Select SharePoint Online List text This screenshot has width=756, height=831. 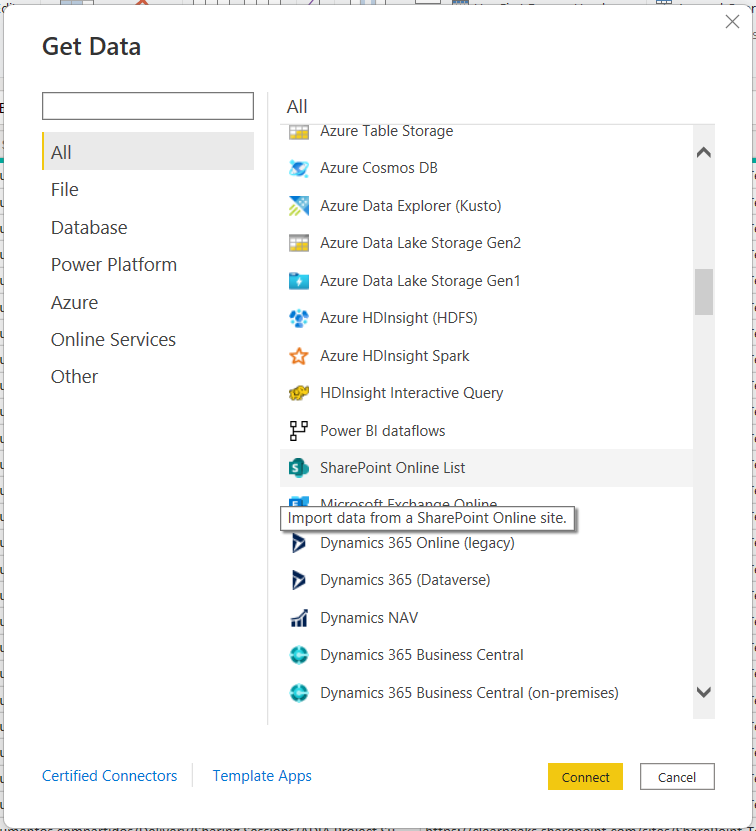click(x=392, y=468)
